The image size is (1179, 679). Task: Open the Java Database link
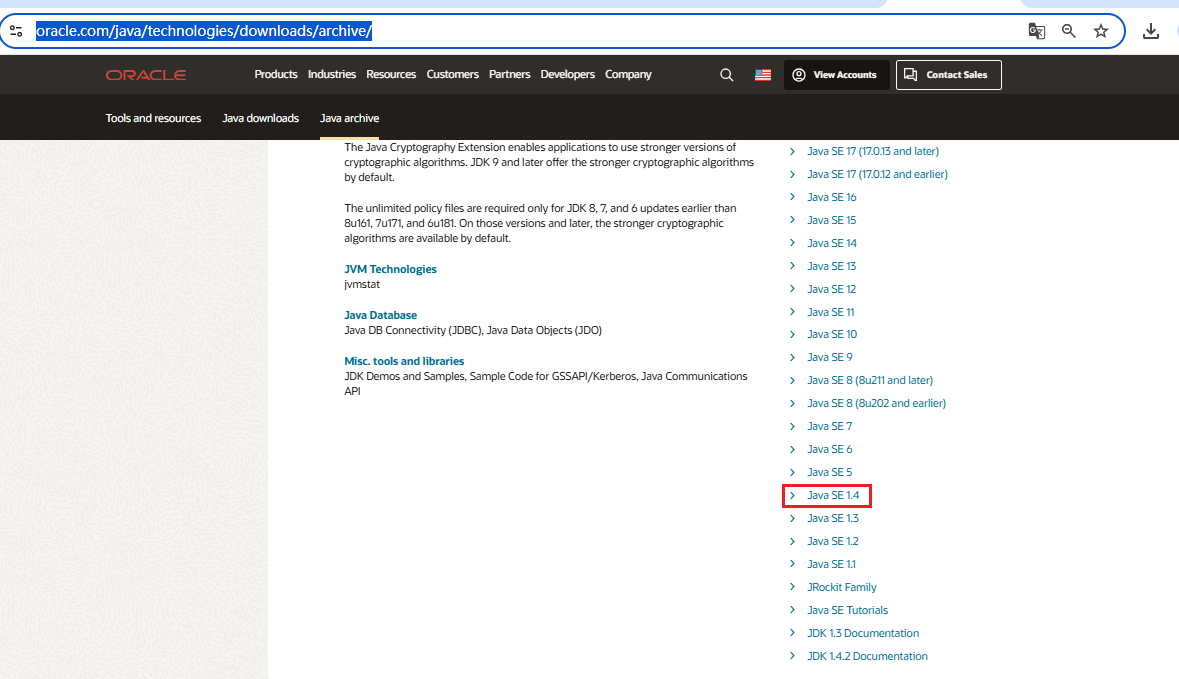click(x=380, y=315)
